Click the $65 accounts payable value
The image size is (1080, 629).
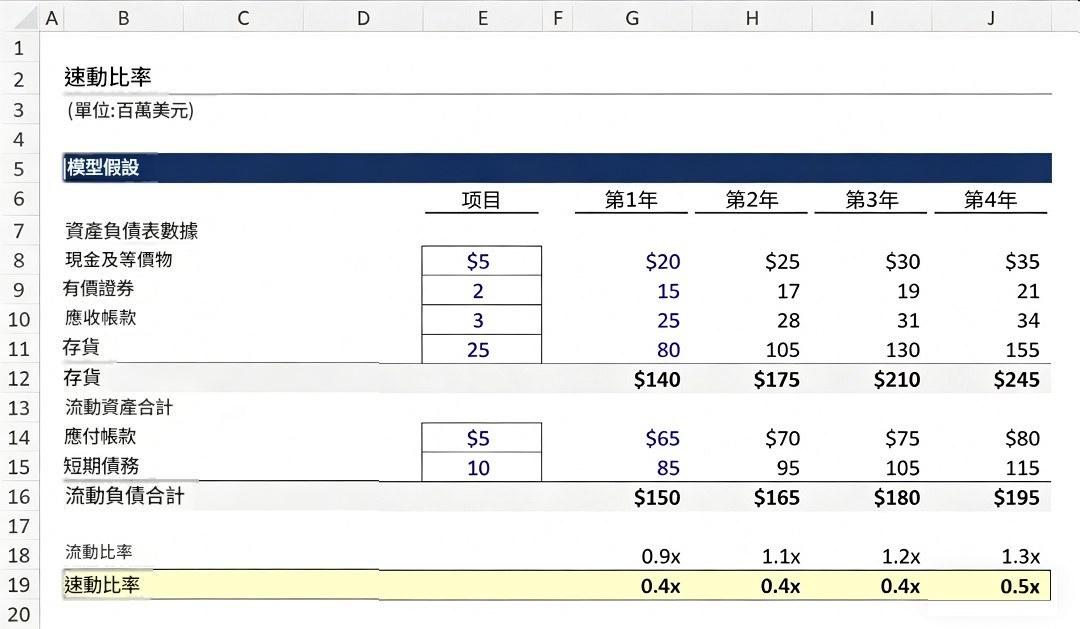pos(663,439)
